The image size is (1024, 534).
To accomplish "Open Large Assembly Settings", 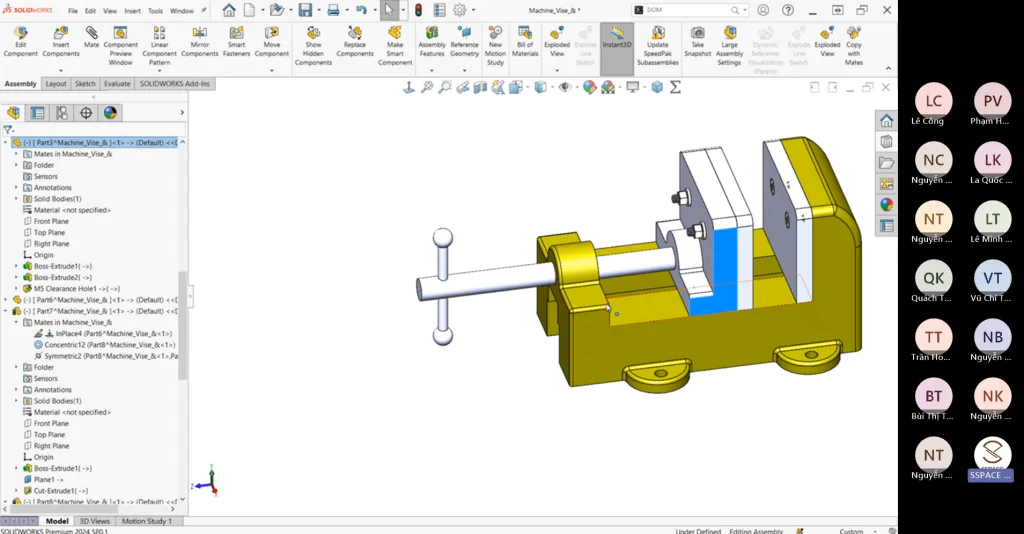I will tap(729, 46).
